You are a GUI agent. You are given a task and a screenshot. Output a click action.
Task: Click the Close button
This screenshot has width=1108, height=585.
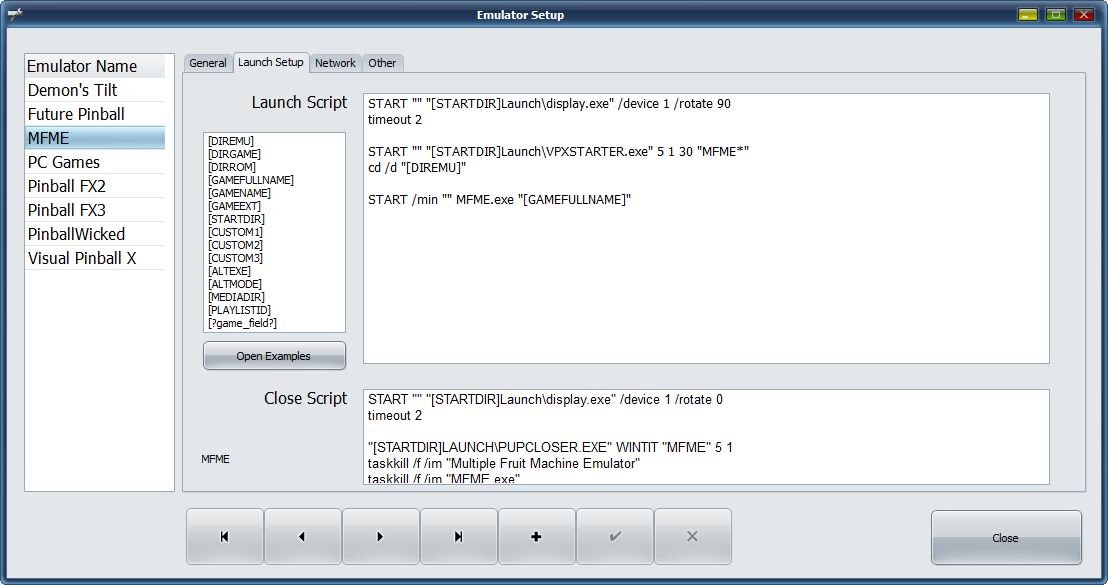pyautogui.click(x=1006, y=538)
